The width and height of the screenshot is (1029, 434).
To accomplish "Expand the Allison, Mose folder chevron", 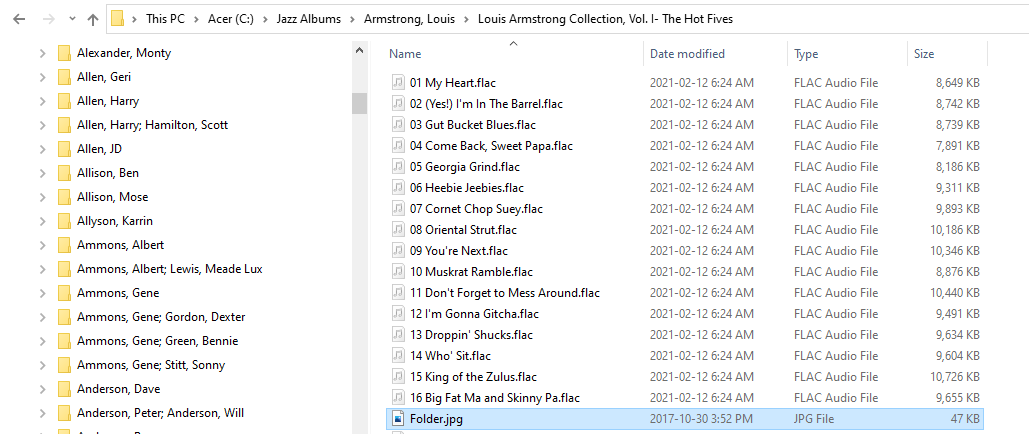I will click(43, 197).
